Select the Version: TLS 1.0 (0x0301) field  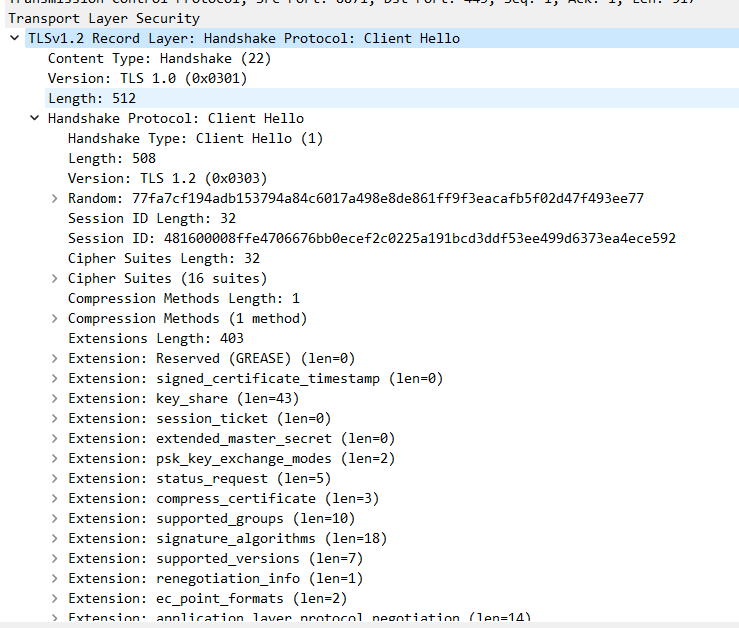[x=147, y=78]
